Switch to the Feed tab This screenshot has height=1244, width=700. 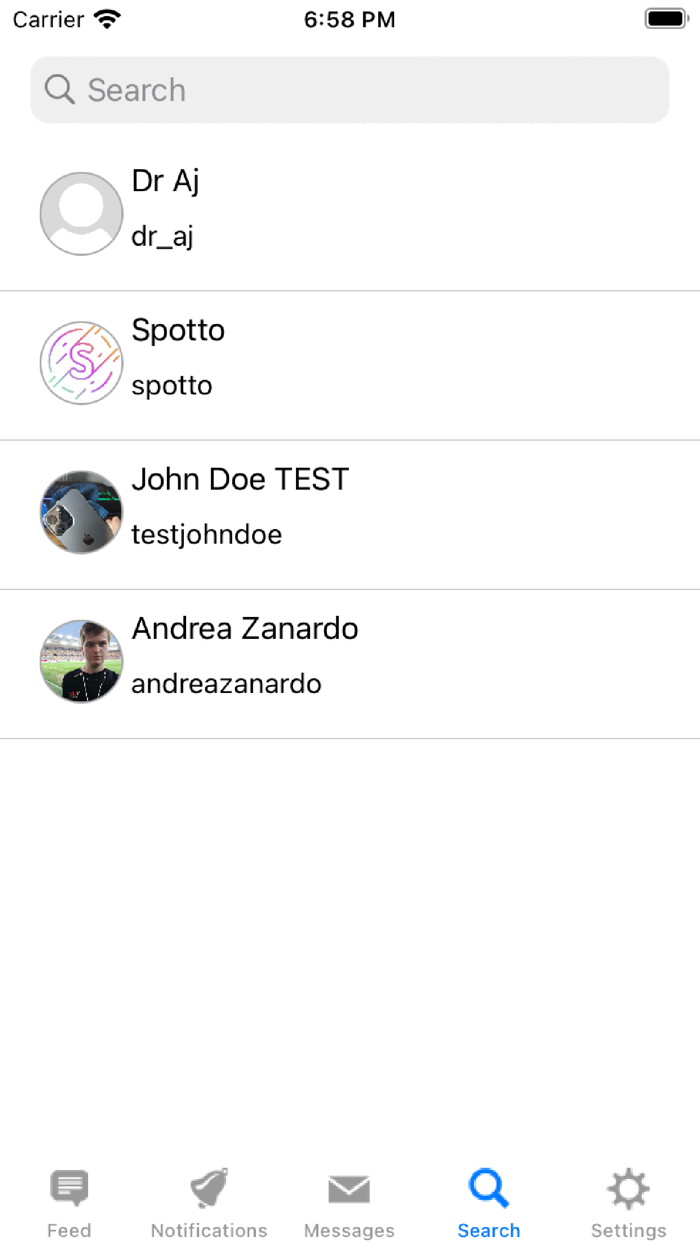(69, 1200)
